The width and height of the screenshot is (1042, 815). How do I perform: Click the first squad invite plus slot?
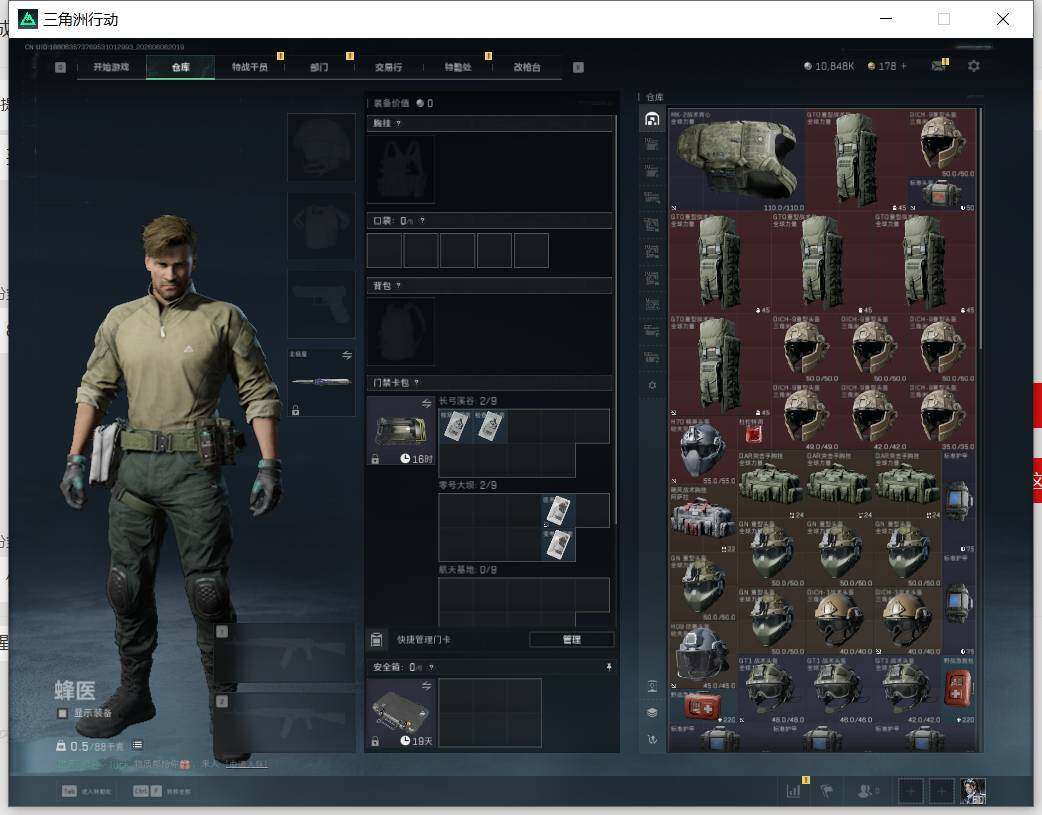[x=910, y=791]
